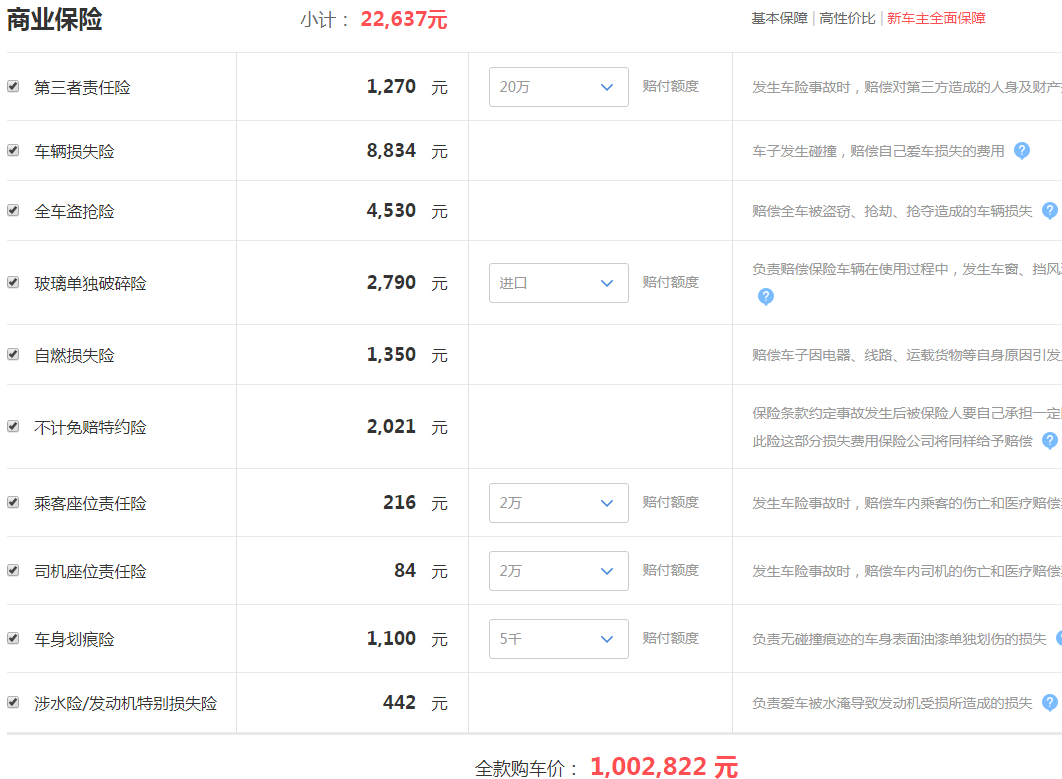The height and width of the screenshot is (779, 1062).
Task: Click 全车盗抢险 label text
Action: (x=75, y=211)
